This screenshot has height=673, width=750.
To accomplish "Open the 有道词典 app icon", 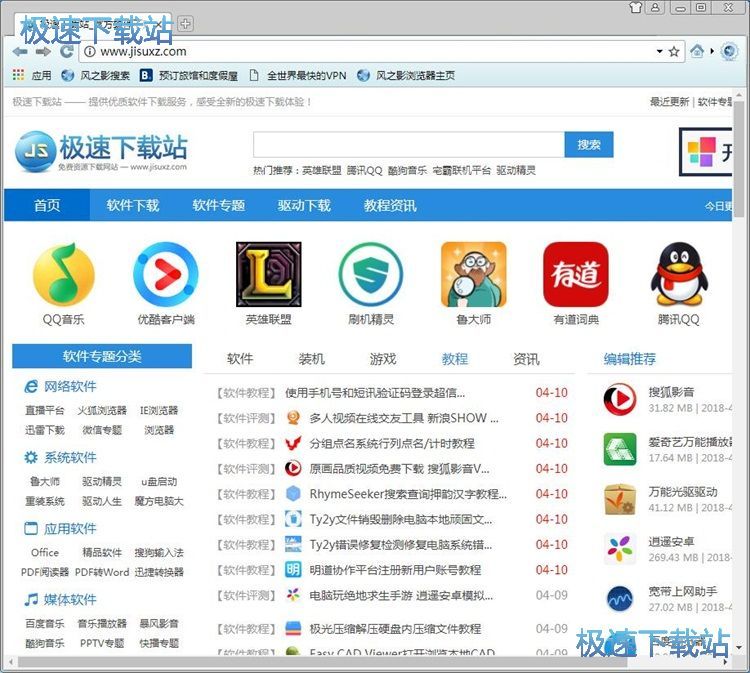I will (576, 275).
